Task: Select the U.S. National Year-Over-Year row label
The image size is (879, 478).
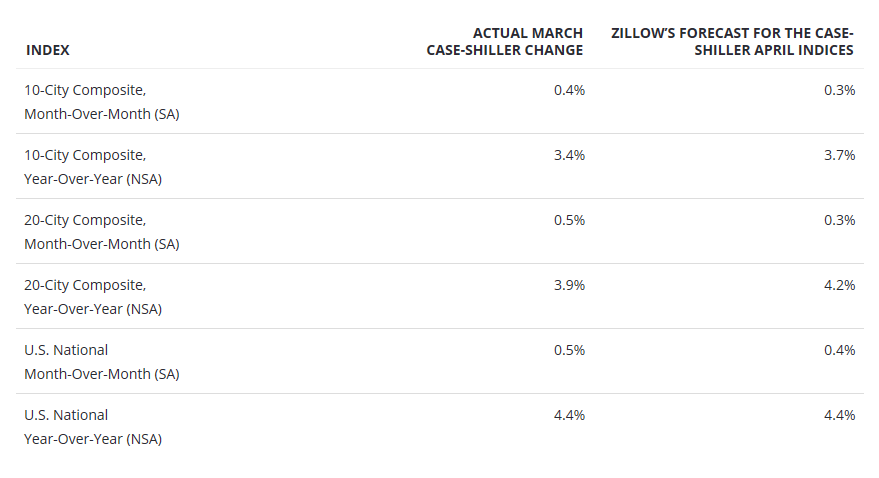Action: tap(93, 427)
